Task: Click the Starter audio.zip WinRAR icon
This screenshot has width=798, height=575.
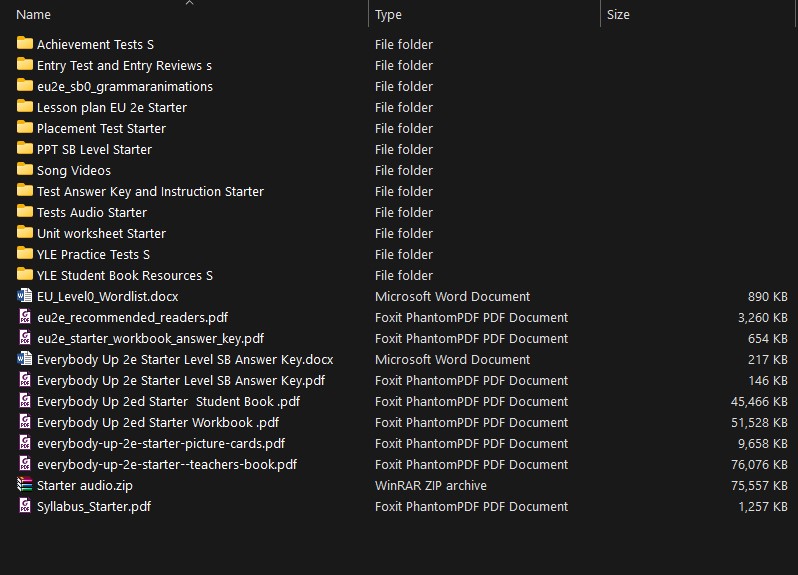Action: click(x=25, y=485)
